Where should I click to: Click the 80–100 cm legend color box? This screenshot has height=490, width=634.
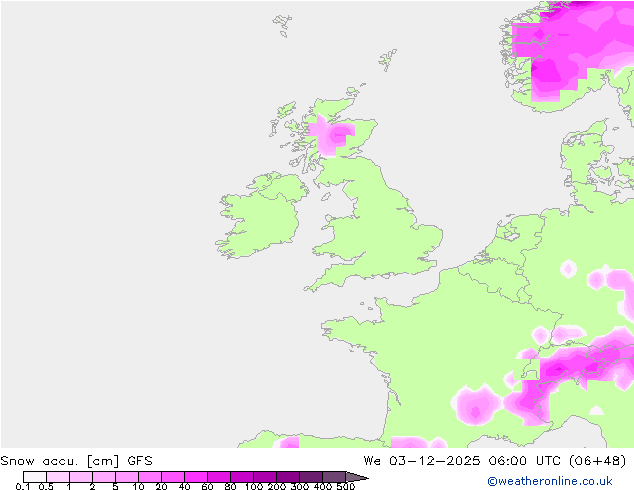click(x=242, y=477)
